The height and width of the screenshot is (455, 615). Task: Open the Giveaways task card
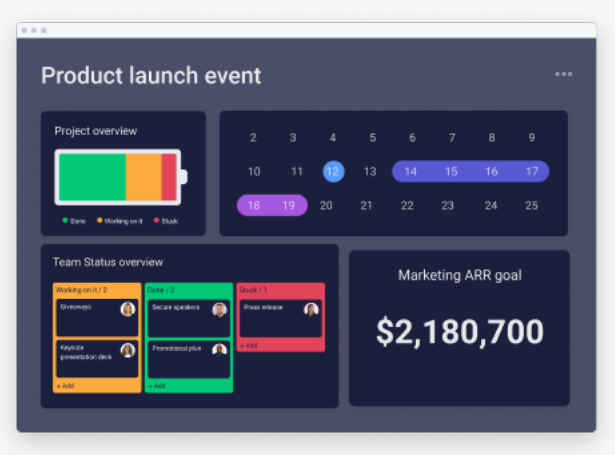pyautogui.click(x=97, y=317)
